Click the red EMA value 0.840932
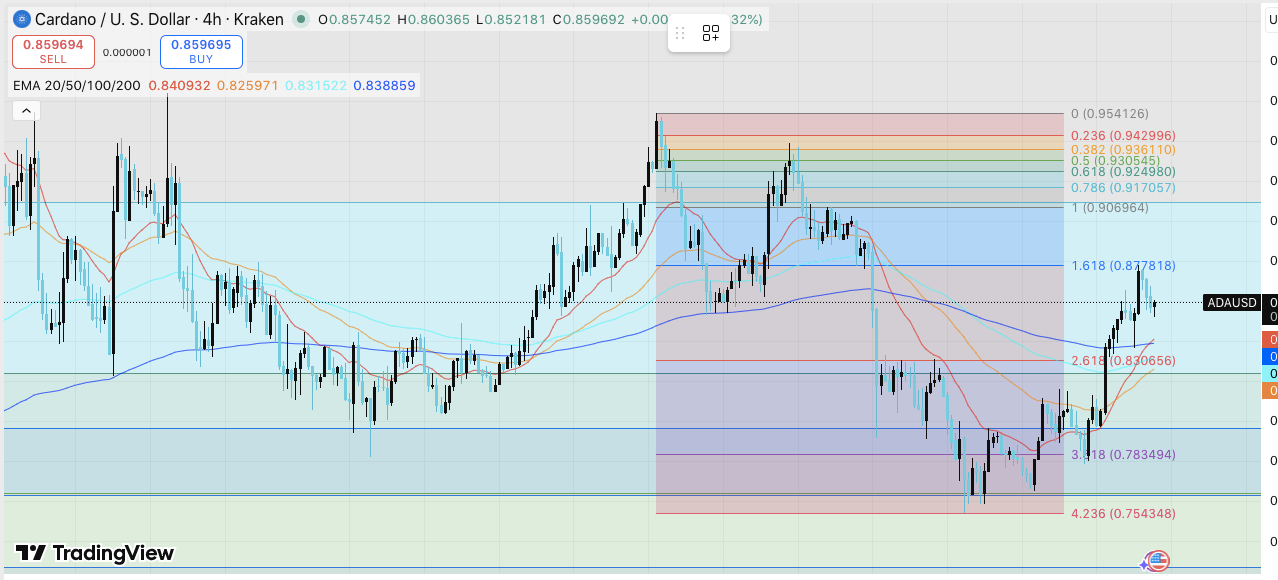This screenshot has width=1278, height=580. [180, 86]
